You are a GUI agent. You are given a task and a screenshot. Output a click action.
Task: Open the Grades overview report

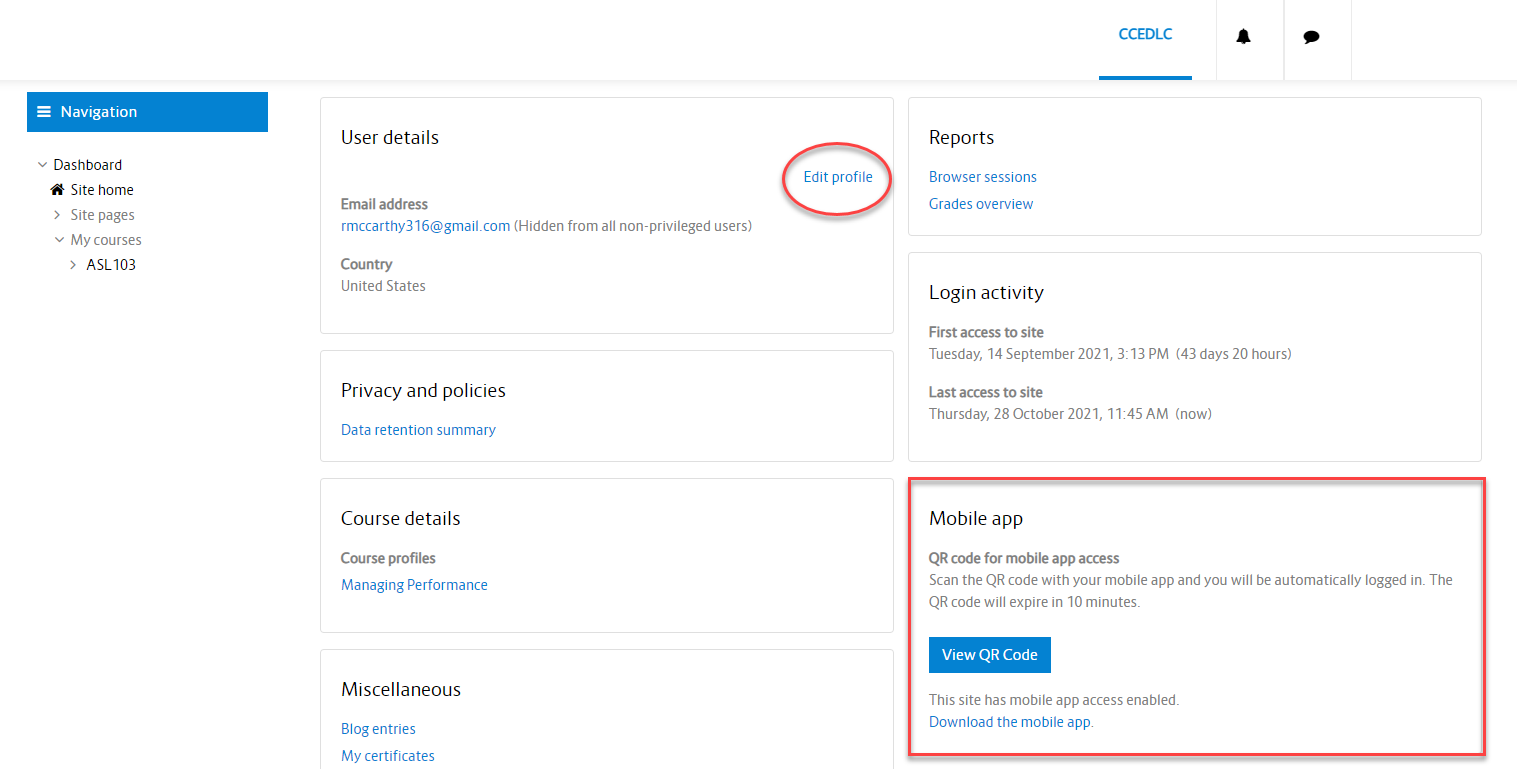pyautogui.click(x=981, y=203)
